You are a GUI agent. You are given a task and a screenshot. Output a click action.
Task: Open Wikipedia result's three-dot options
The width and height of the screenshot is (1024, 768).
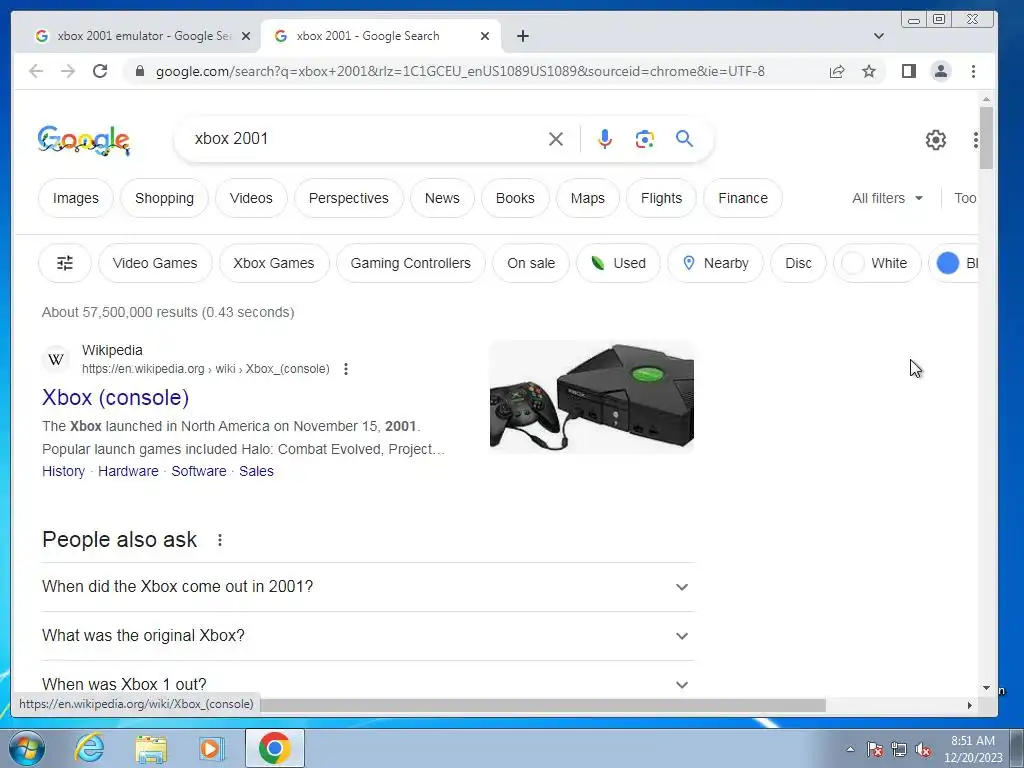[346, 369]
